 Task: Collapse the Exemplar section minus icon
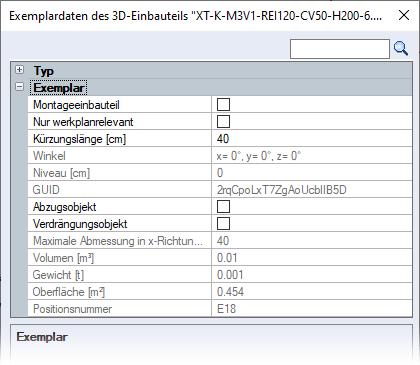[x=20, y=87]
